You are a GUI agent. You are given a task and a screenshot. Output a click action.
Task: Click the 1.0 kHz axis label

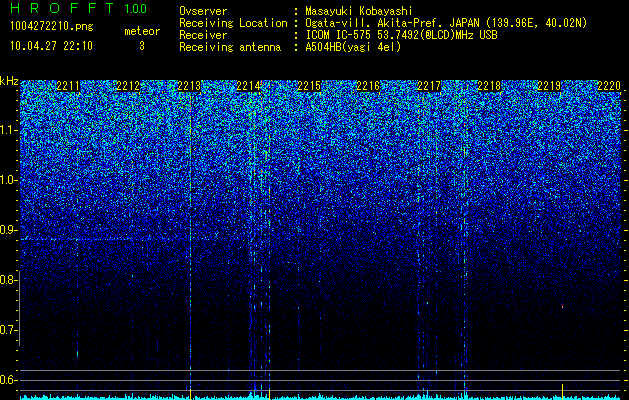[x=9, y=180]
